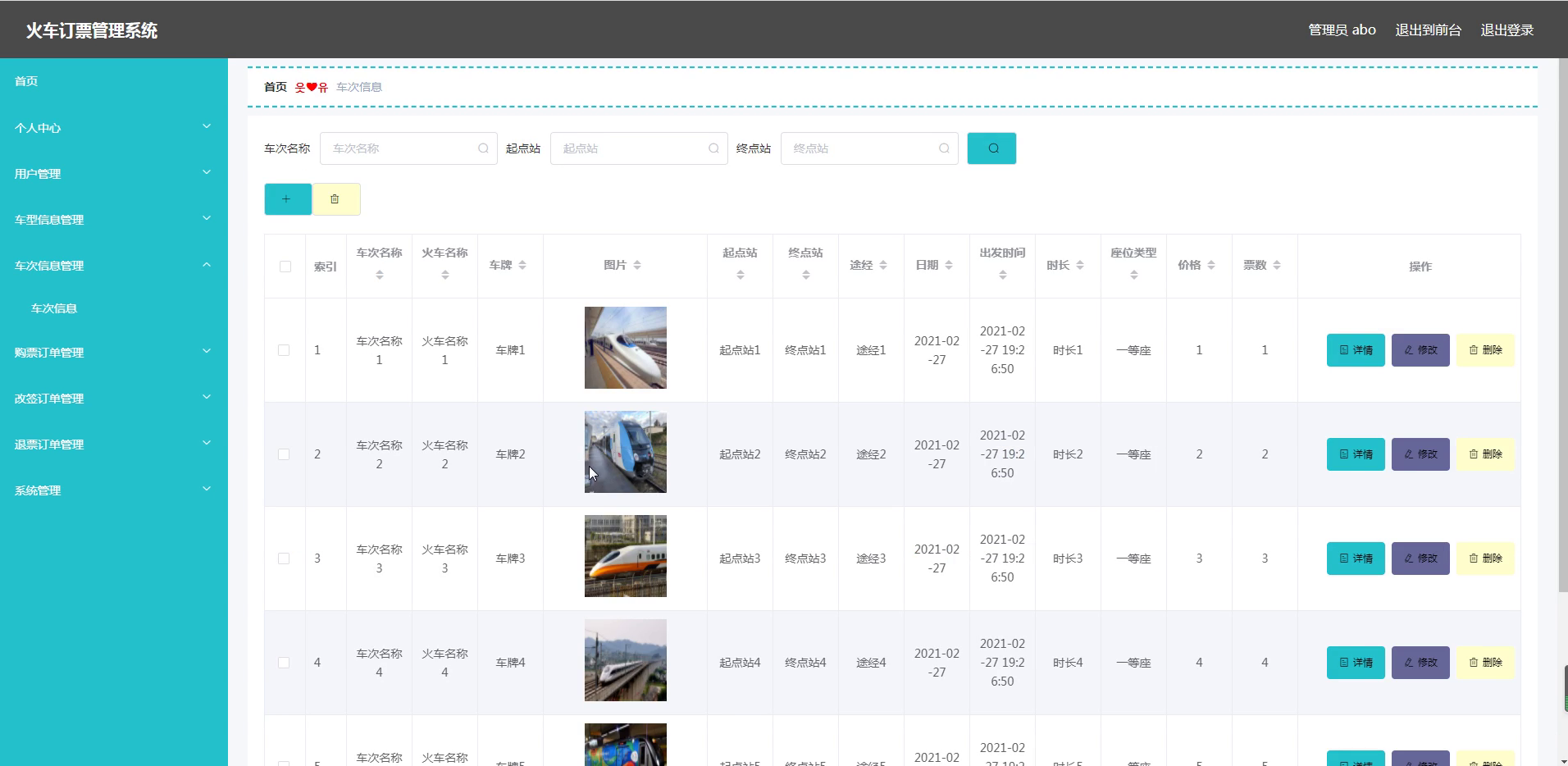The width and height of the screenshot is (1568, 766).
Task: Expand 用户管理 sidebar menu chevron
Action: click(207, 172)
